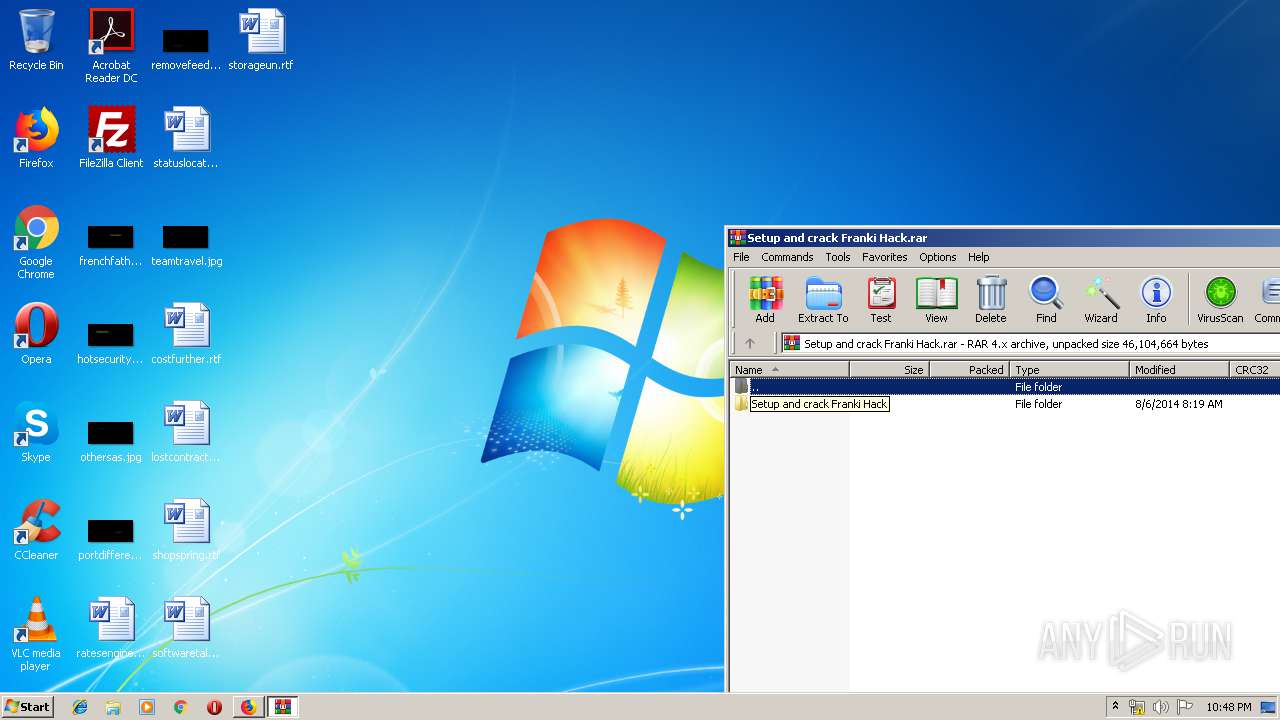Viewport: 1280px width, 720px height.
Task: Click the WinRAR taskbar button
Action: coord(283,707)
